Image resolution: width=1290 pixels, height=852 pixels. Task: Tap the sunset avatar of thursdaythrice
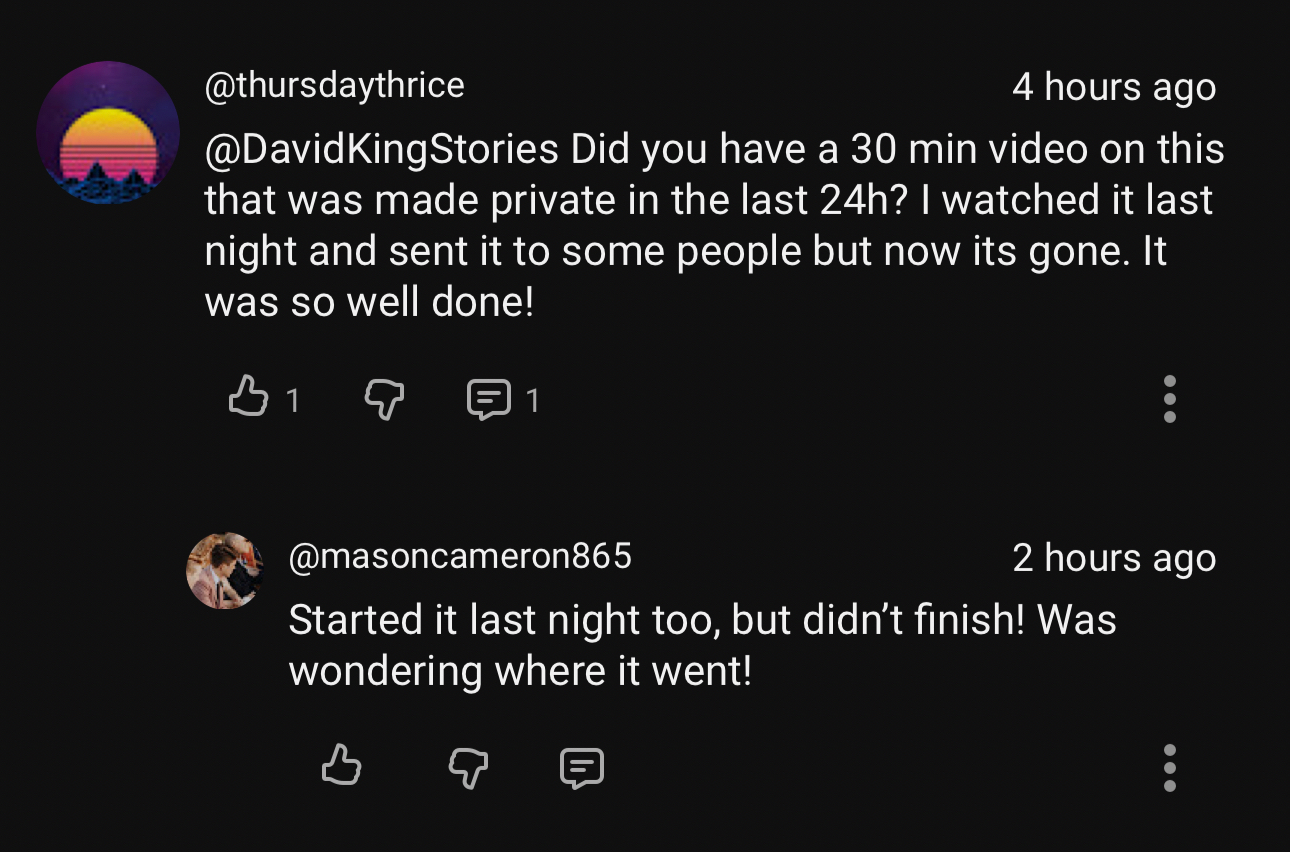coord(108,133)
